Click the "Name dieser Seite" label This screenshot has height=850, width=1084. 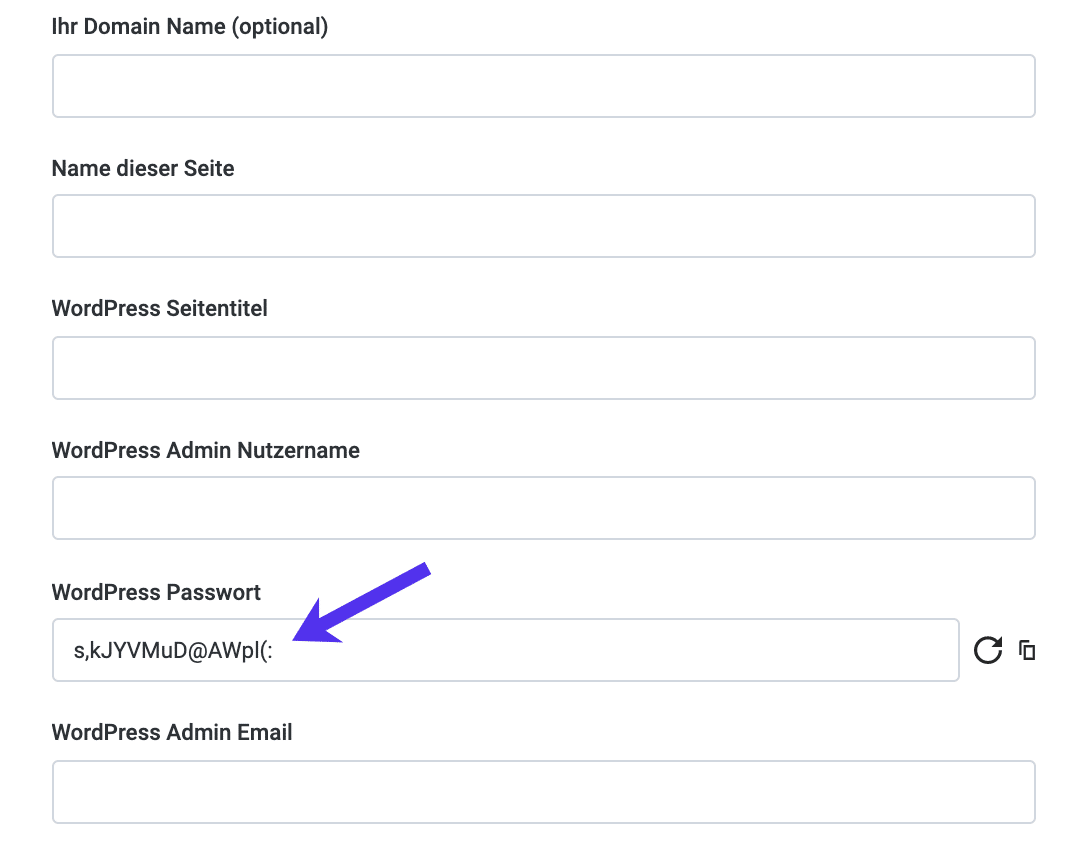[x=143, y=168]
